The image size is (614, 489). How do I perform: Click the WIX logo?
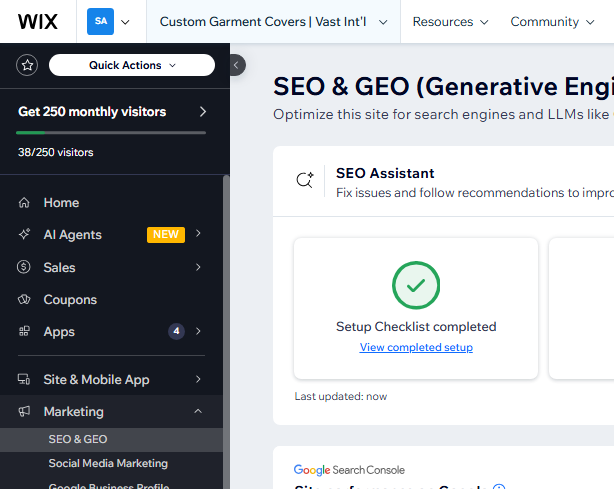pyautogui.click(x=38, y=22)
